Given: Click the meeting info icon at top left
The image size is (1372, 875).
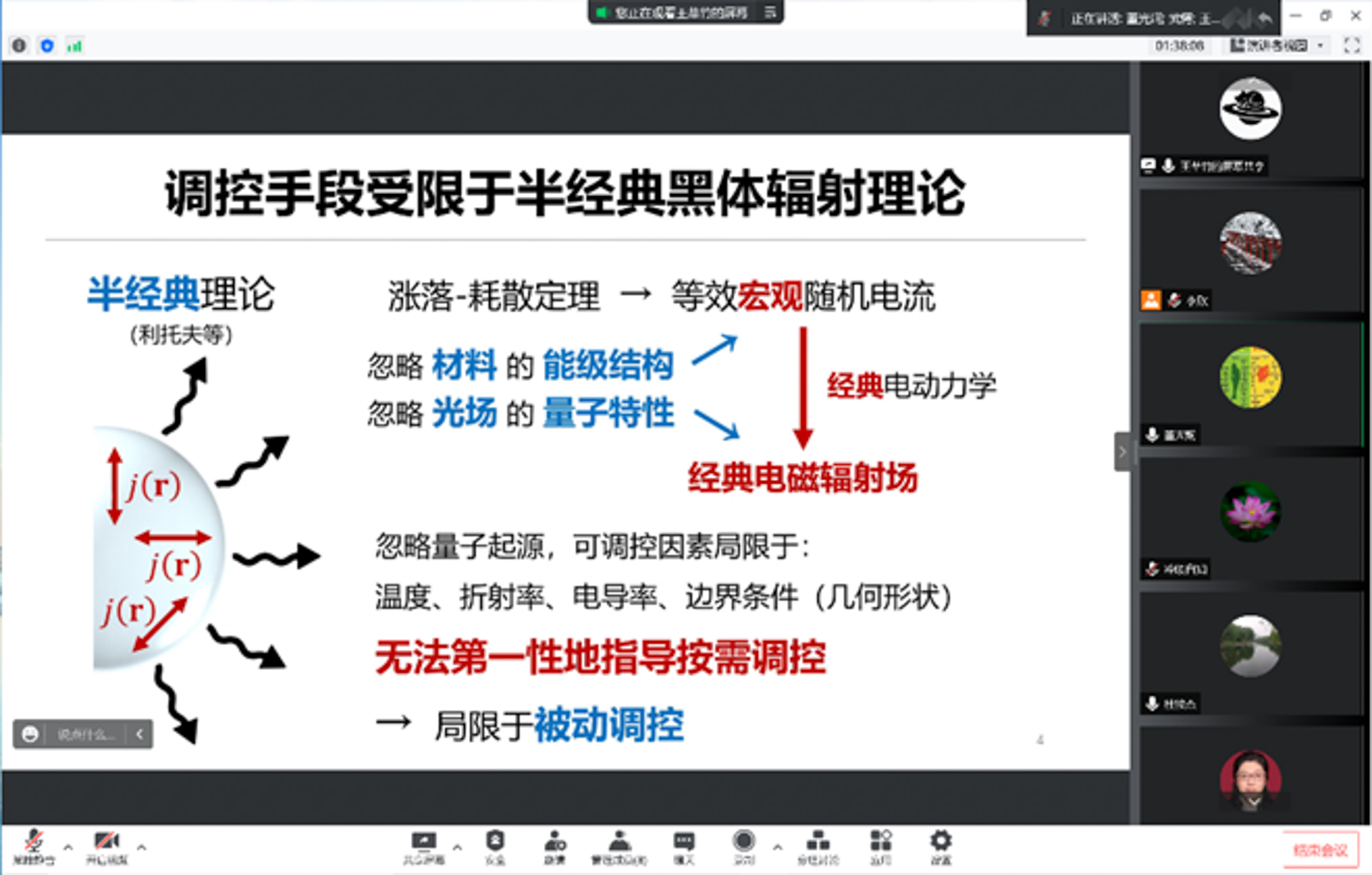Looking at the screenshot, I should coord(19,46).
